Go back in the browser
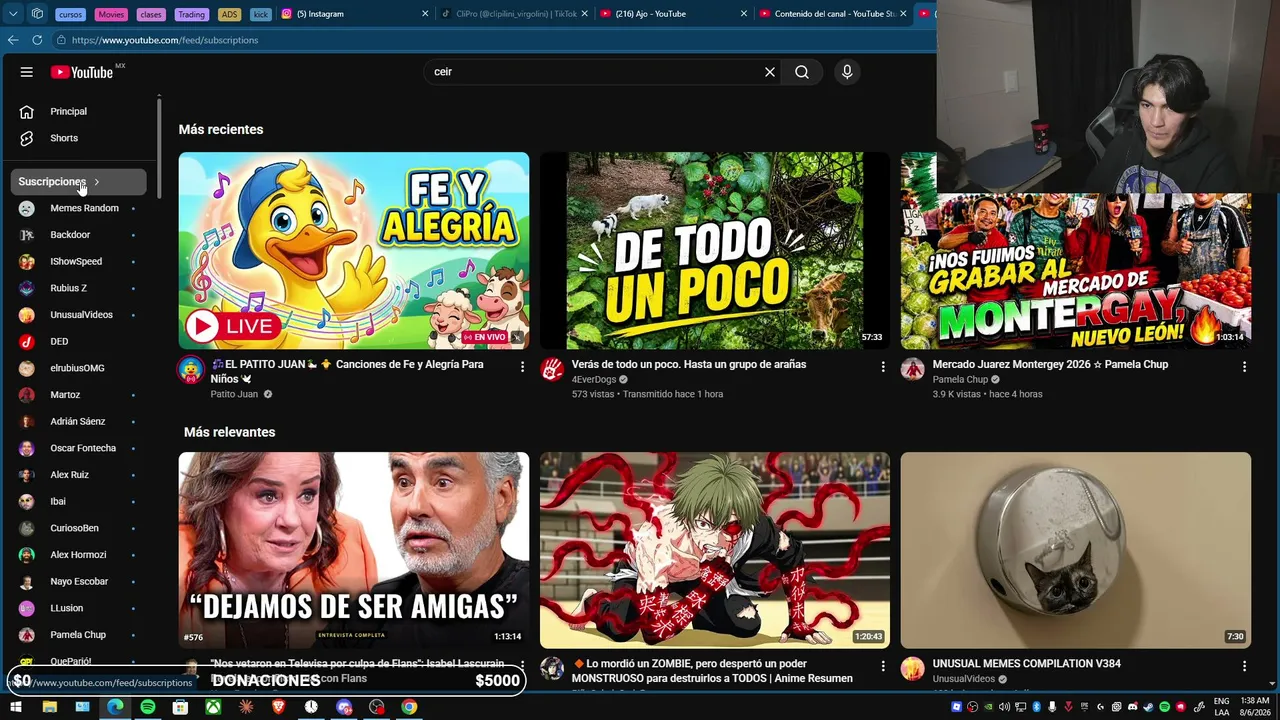Viewport: 1280px width, 720px height. pos(13,40)
